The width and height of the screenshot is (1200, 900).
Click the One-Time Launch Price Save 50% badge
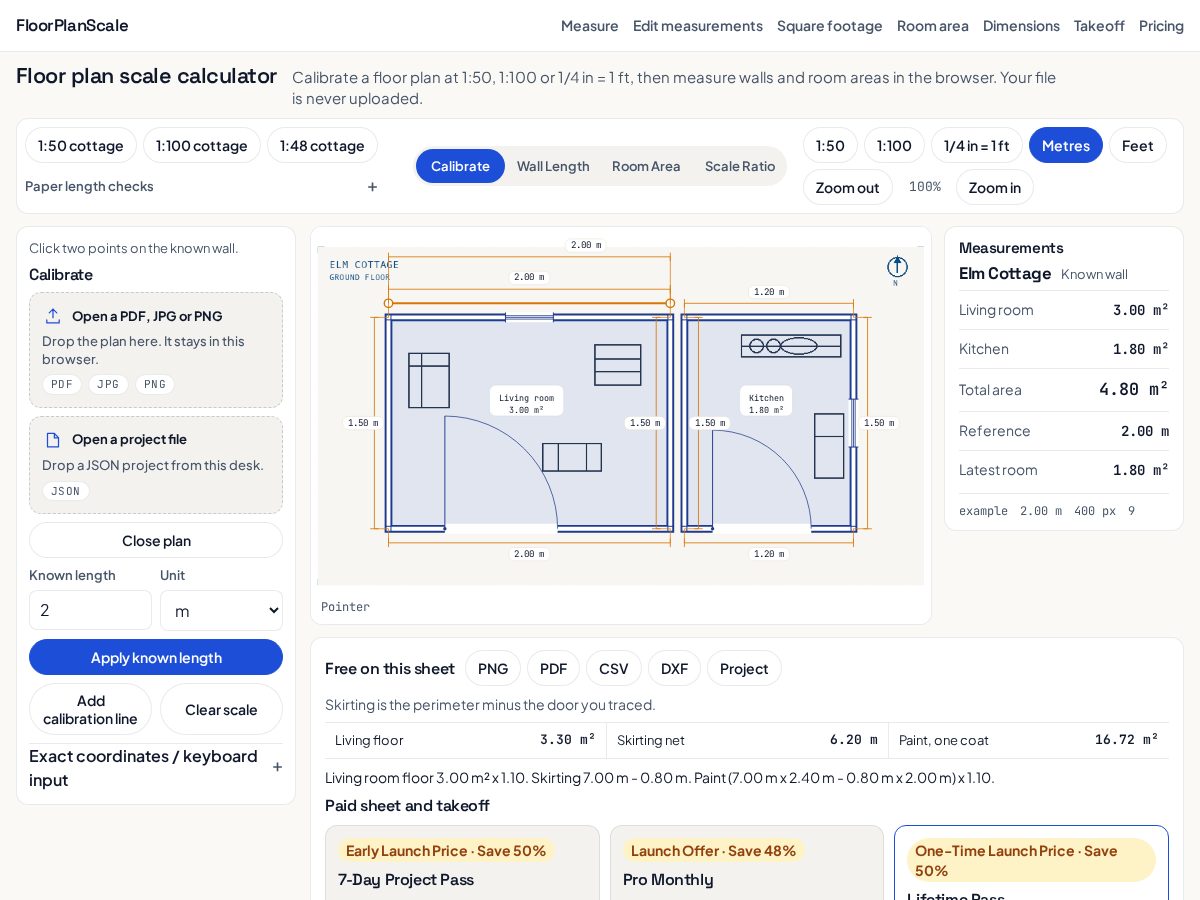[x=1031, y=860]
